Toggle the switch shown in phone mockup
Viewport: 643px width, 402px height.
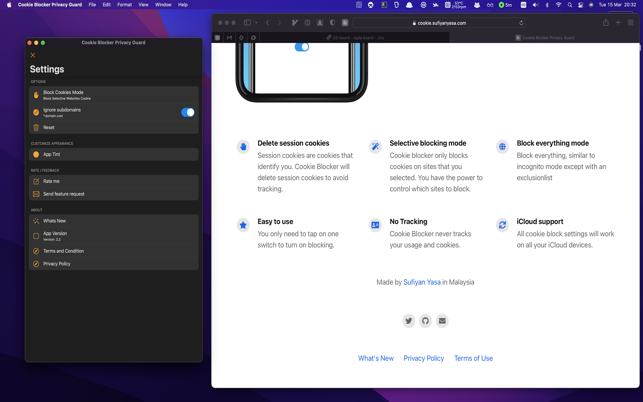click(302, 47)
